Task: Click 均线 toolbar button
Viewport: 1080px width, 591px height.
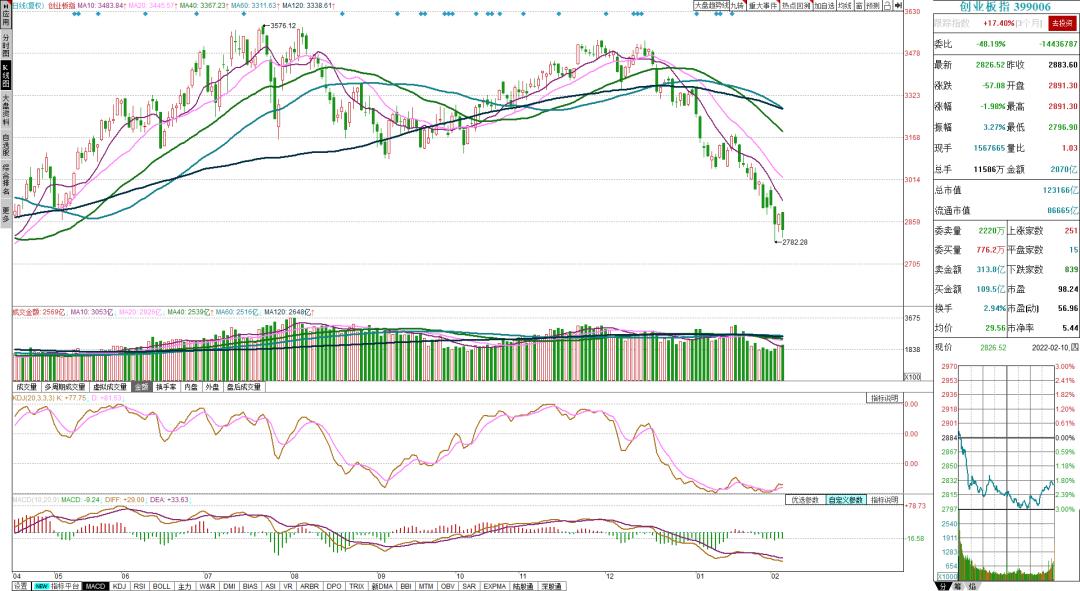Action: [x=844, y=6]
